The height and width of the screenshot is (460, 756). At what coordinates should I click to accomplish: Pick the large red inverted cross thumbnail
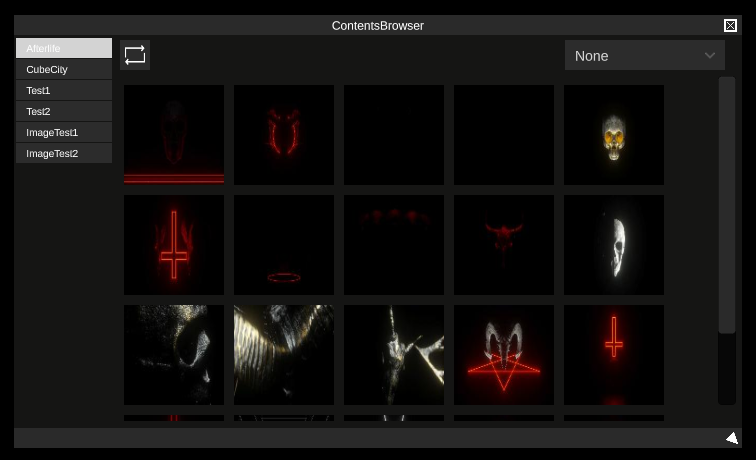pos(174,245)
